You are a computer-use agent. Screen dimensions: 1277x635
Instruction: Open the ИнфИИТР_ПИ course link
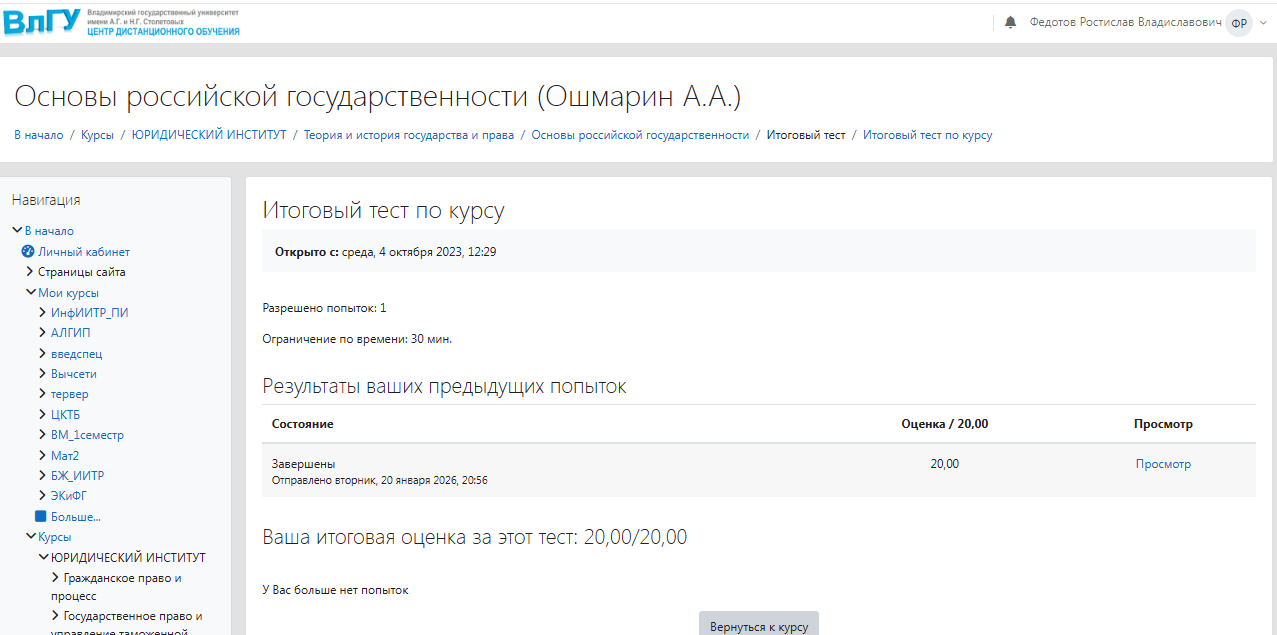pos(89,313)
